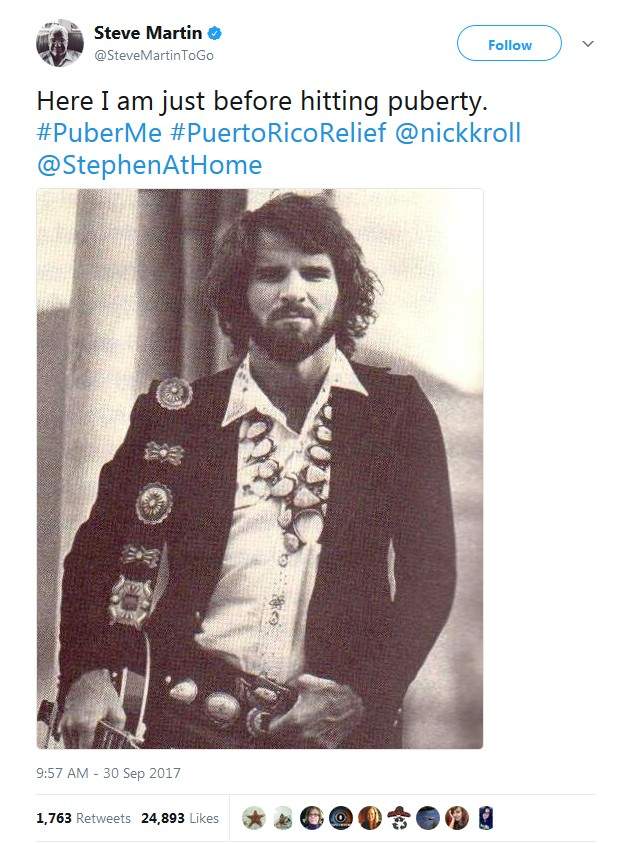The width and height of the screenshot is (624, 844).
Task: Click the blue verified badge
Action: (215, 33)
